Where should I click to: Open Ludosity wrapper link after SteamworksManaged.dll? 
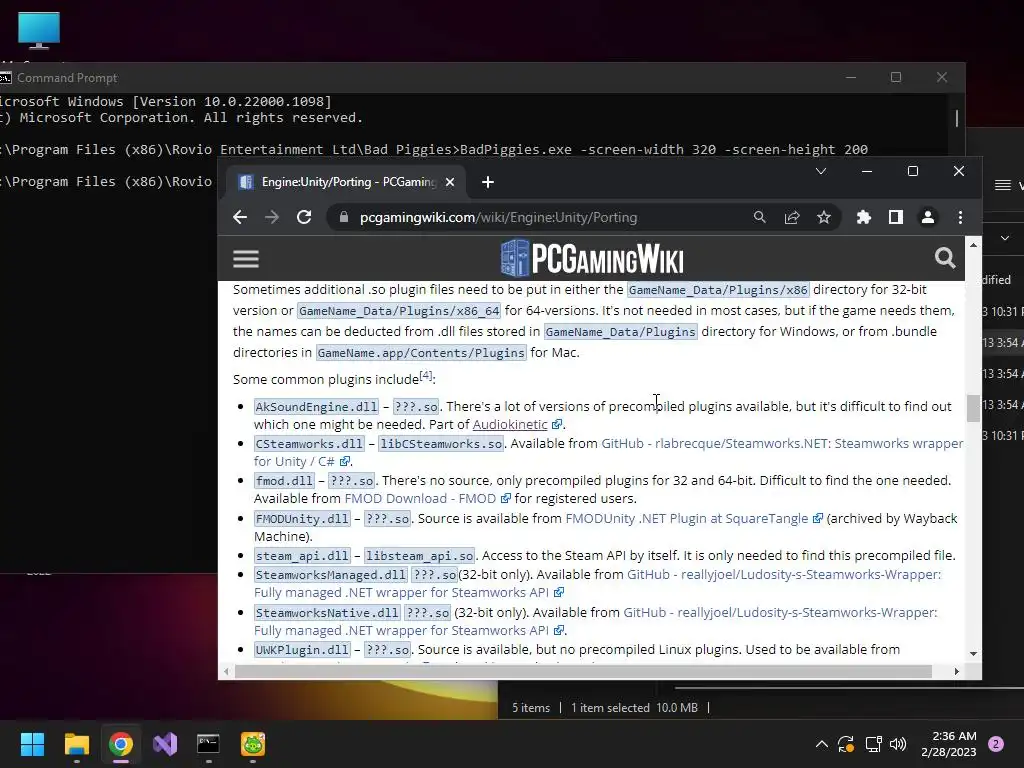point(784,575)
